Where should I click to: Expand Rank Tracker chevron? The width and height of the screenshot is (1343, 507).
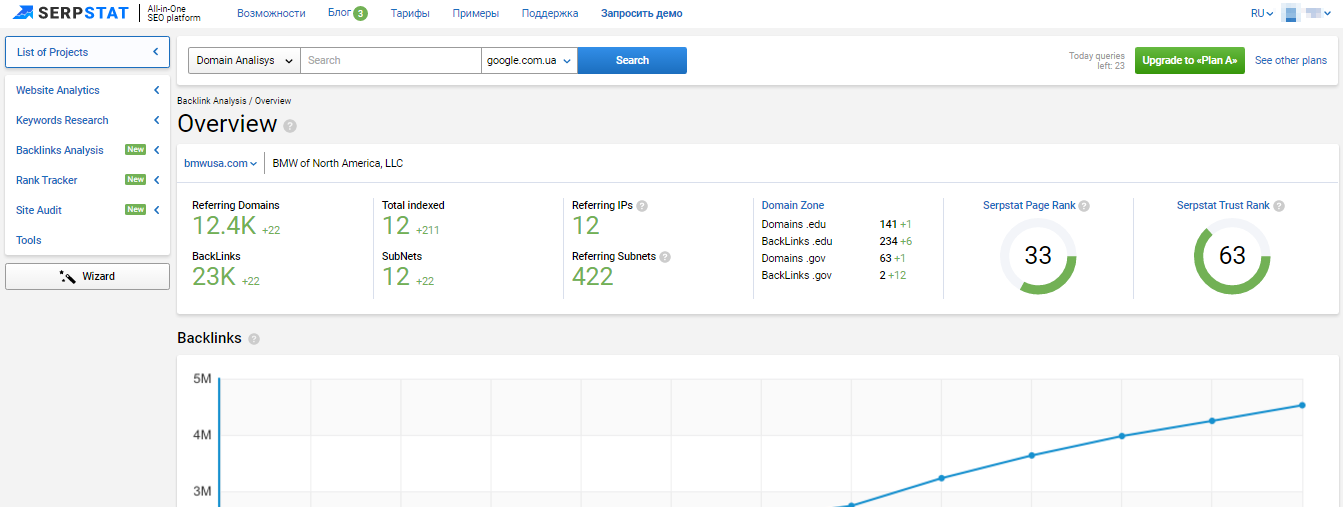[x=157, y=180]
